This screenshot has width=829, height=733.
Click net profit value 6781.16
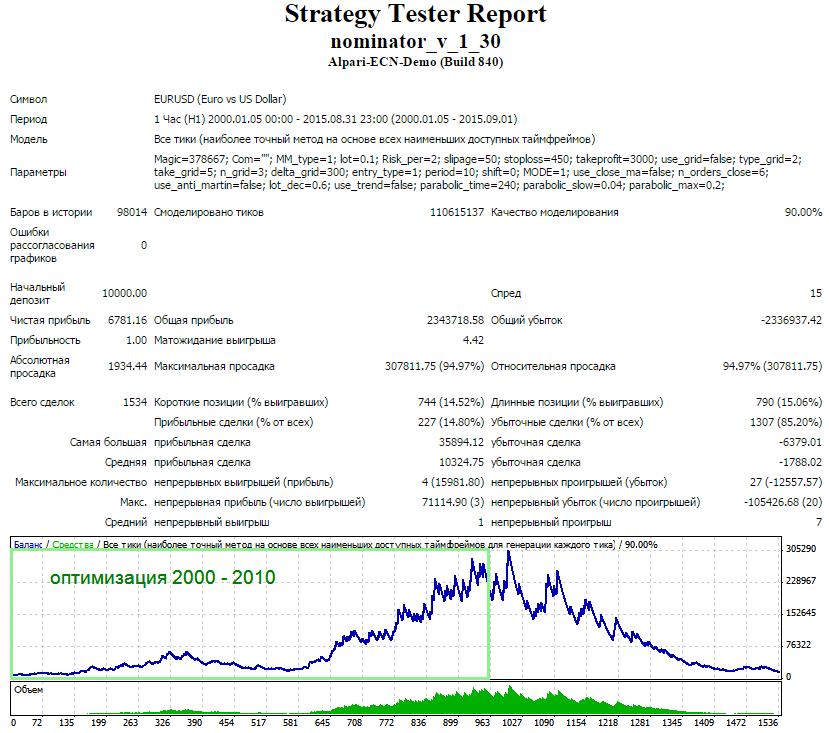(127, 320)
